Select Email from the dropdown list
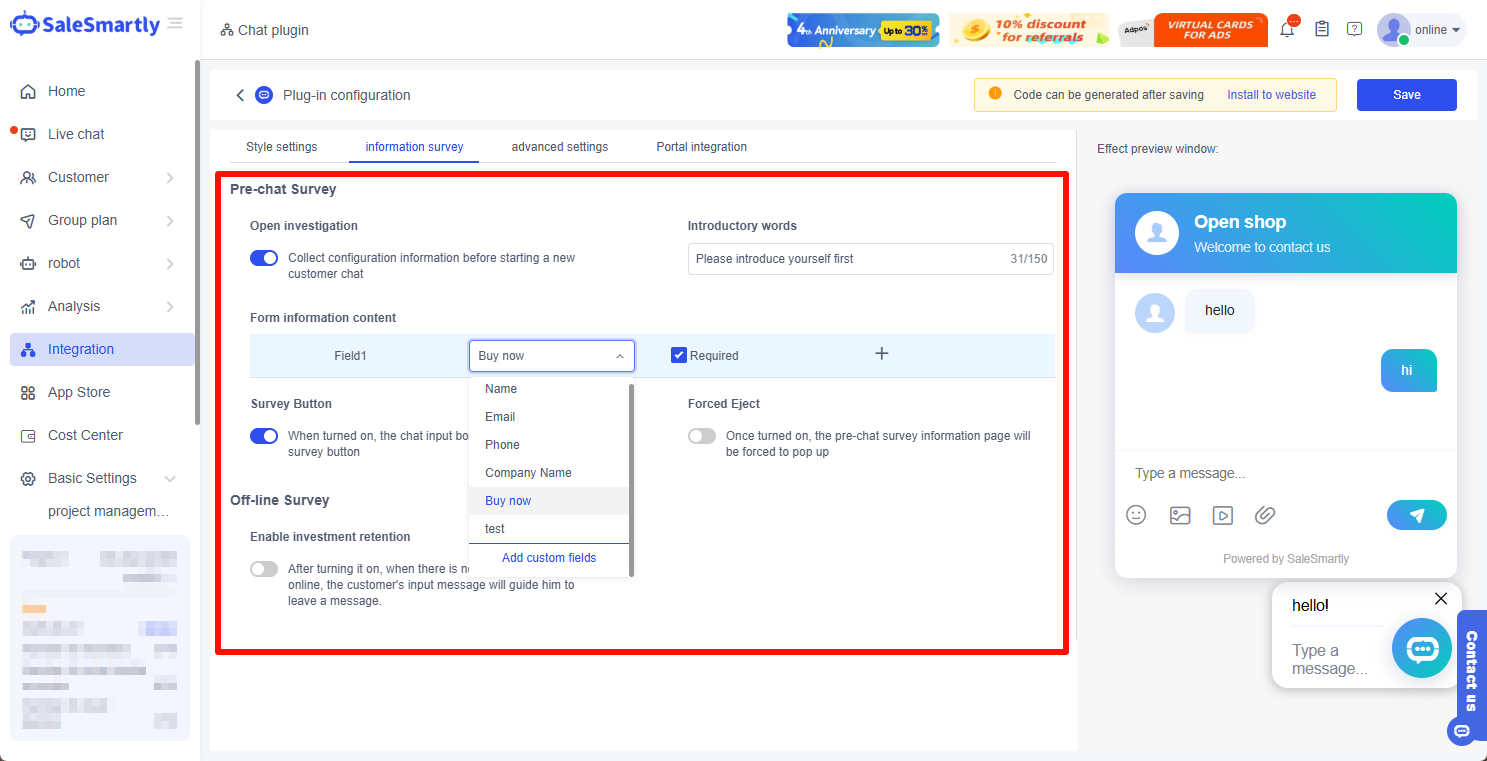 click(500, 417)
